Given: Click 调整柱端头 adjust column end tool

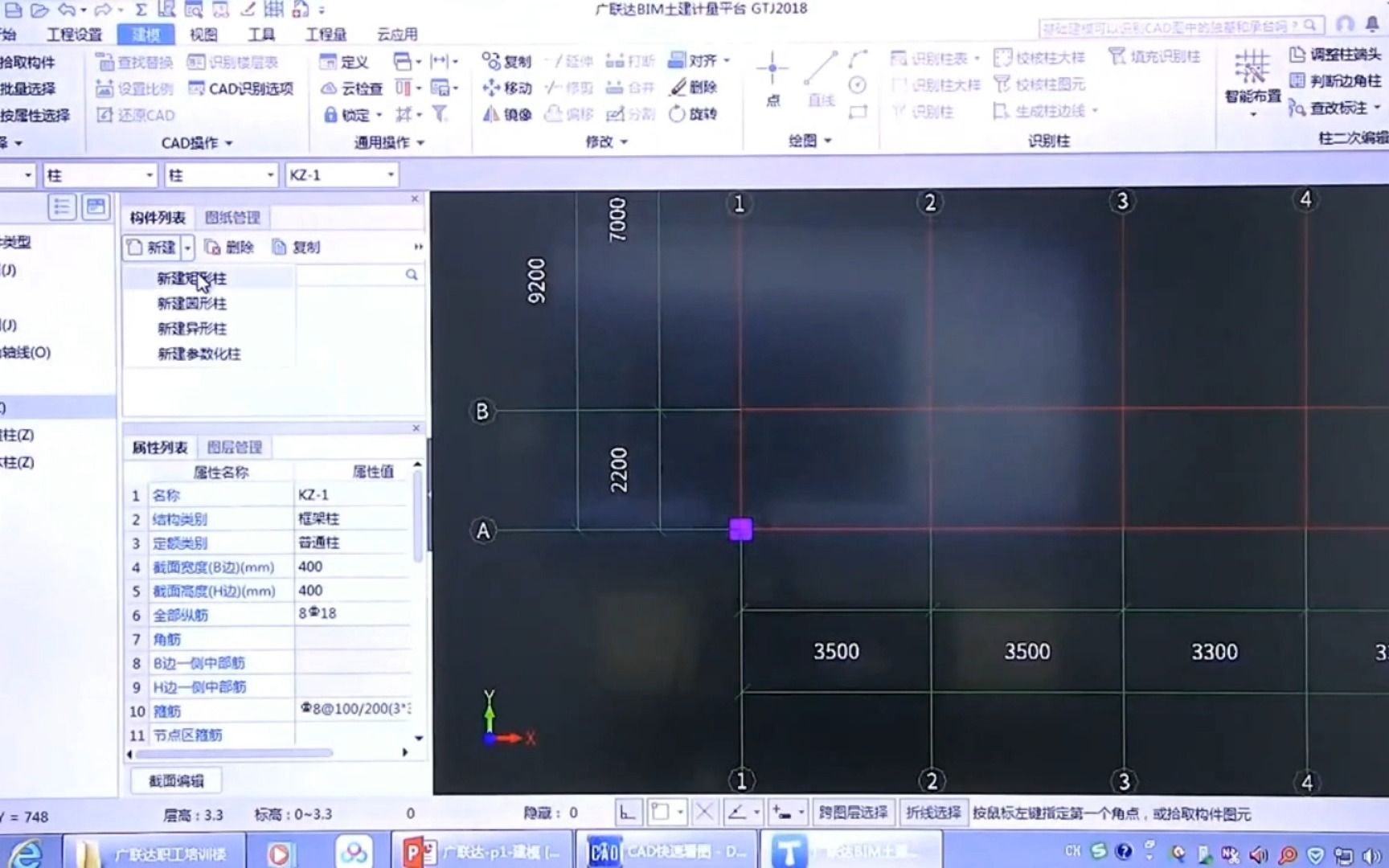Looking at the screenshot, I should (1336, 55).
